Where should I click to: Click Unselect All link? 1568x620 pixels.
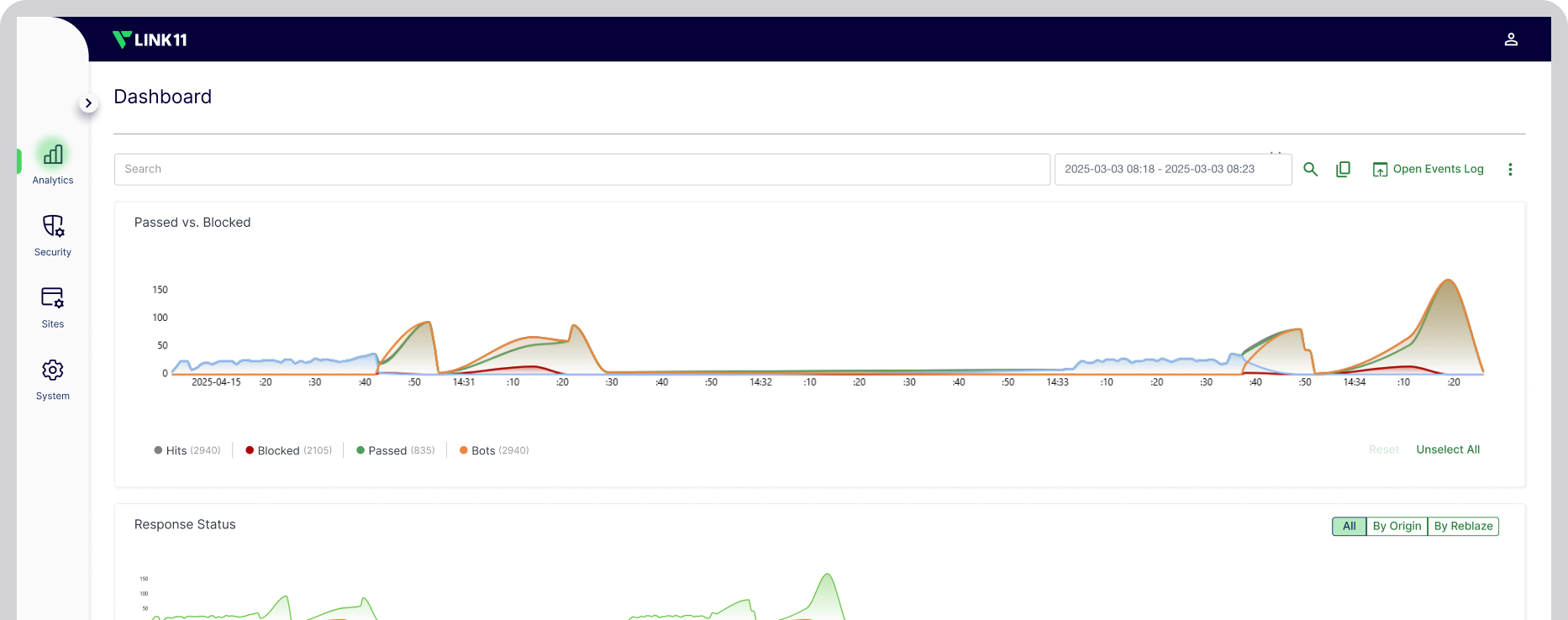click(1448, 449)
